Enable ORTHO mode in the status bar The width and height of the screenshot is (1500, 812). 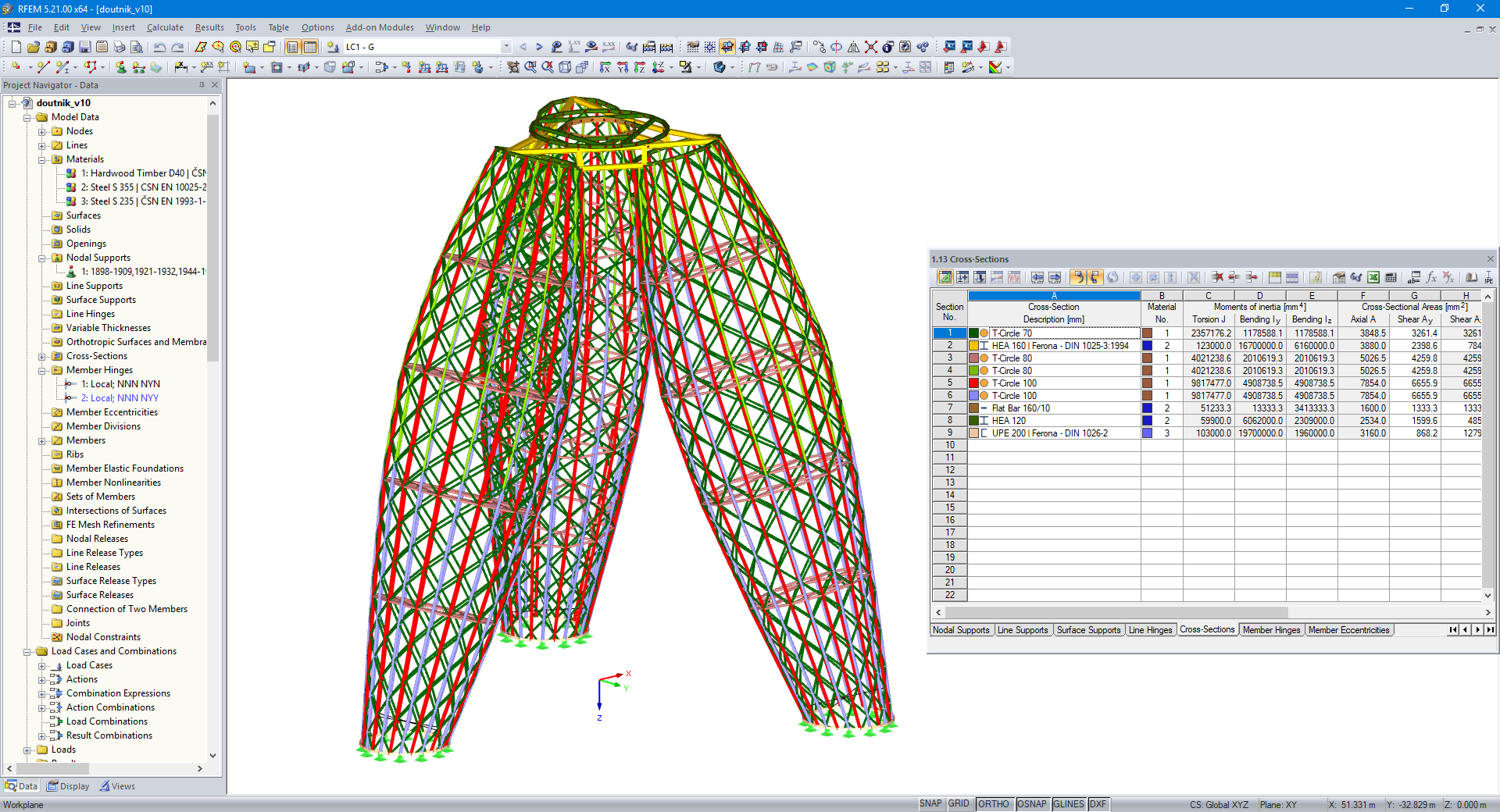pyautogui.click(x=994, y=804)
